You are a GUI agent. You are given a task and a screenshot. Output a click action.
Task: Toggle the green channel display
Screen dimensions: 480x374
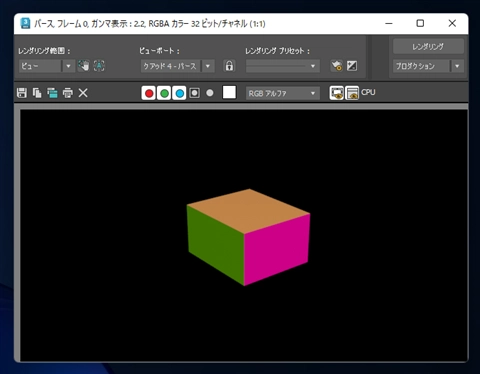[x=164, y=93]
